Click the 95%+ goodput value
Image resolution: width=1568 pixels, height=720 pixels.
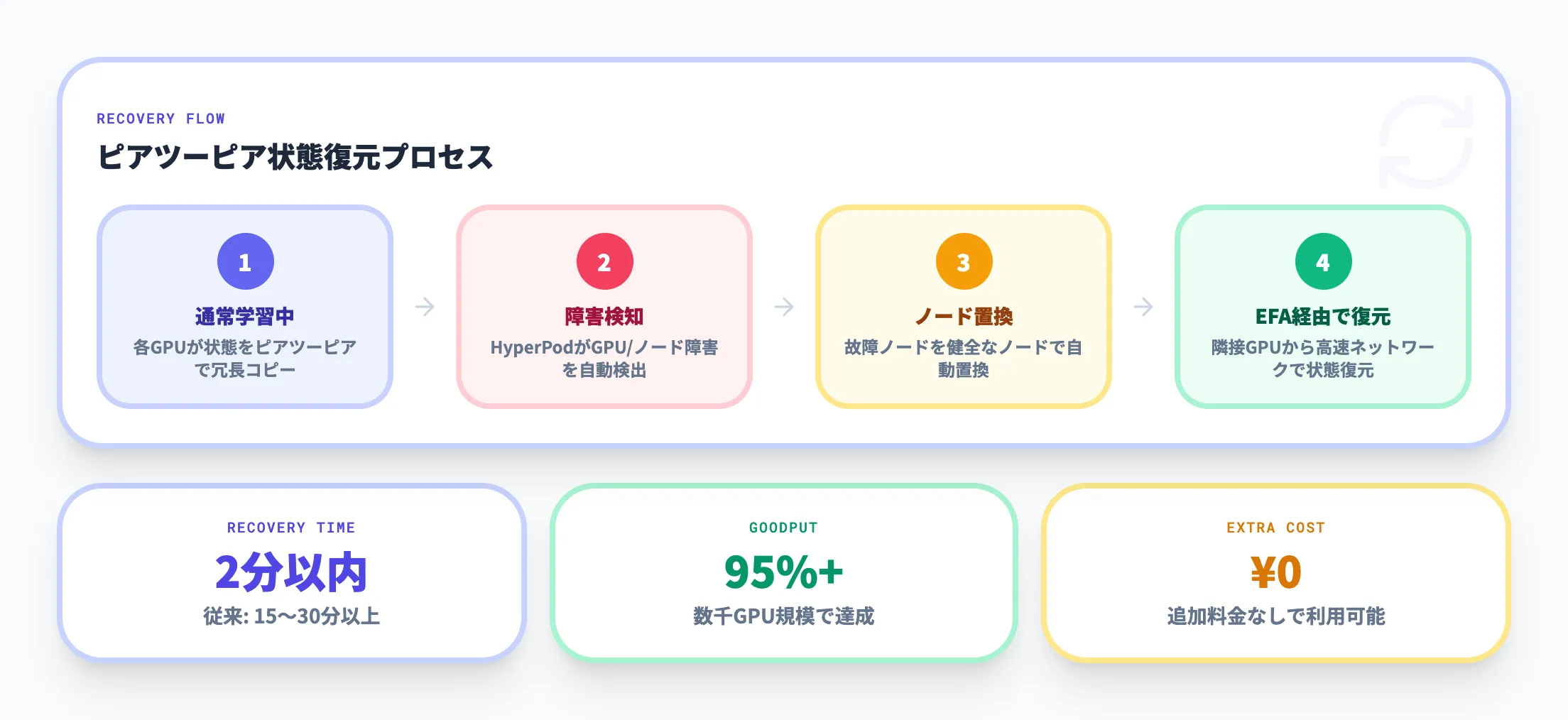pos(783,572)
